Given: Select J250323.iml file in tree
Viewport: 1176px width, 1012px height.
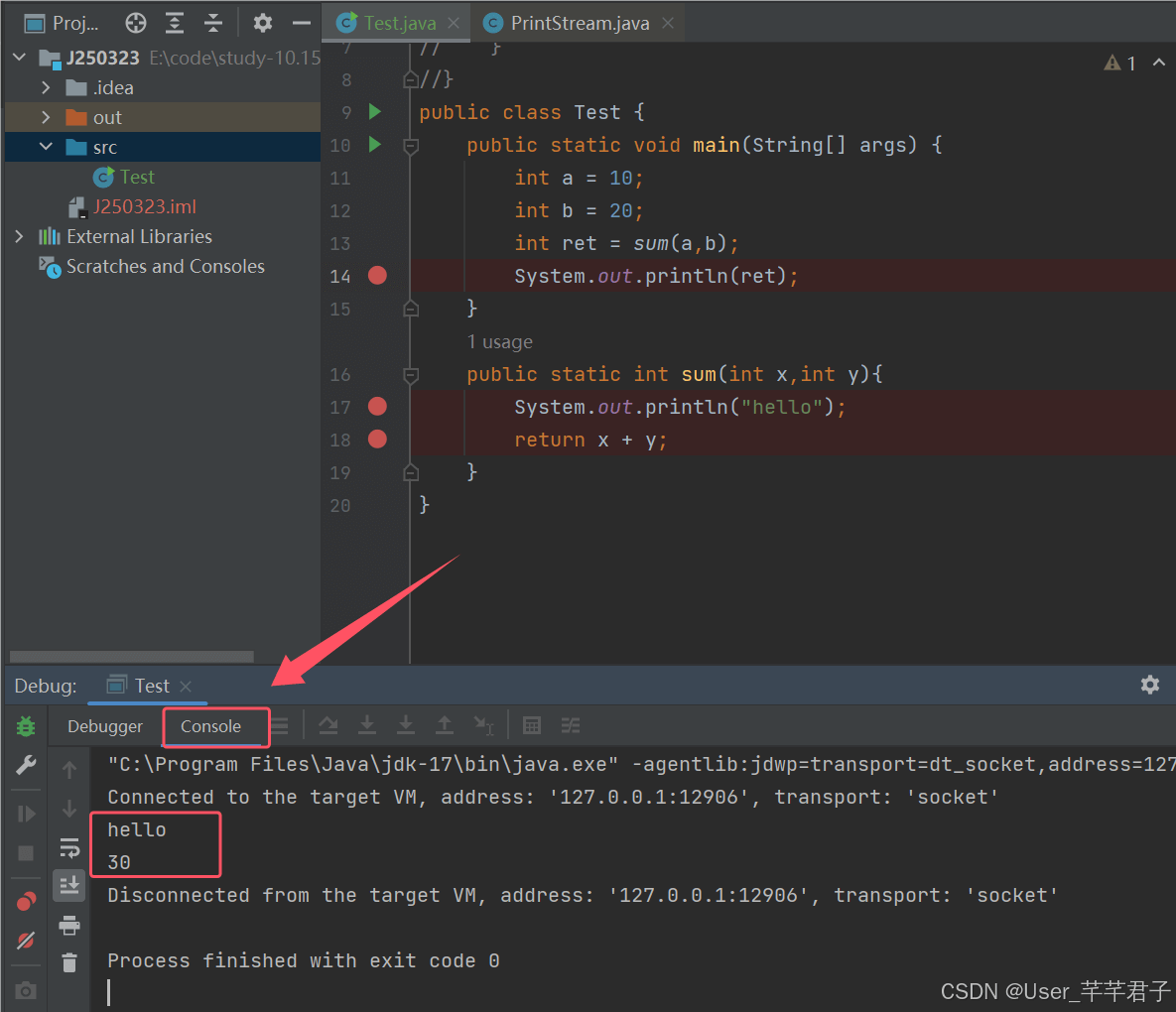Looking at the screenshot, I should 144,207.
